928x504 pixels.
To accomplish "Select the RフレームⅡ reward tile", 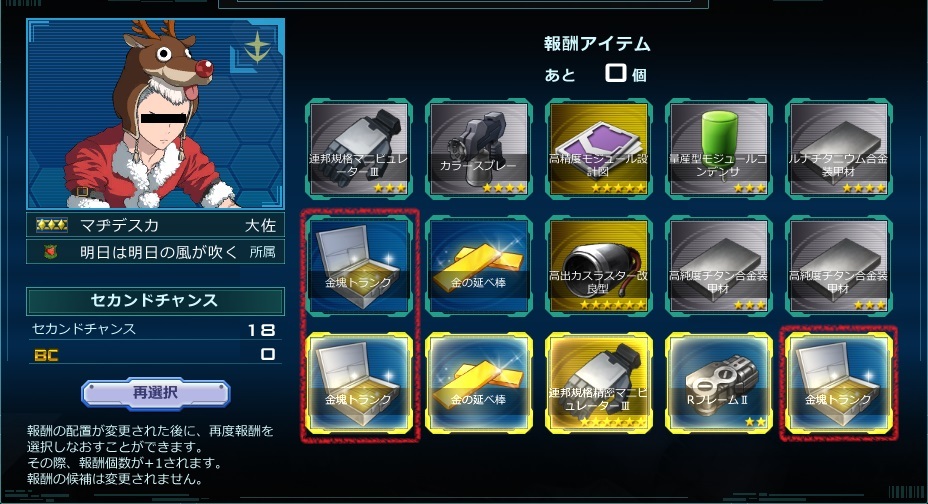I will (718, 383).
